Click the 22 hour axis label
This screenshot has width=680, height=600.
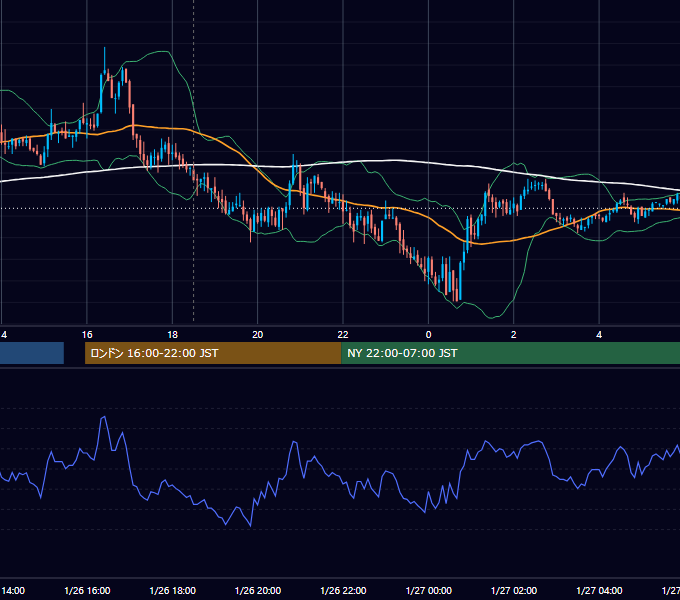(x=343, y=335)
